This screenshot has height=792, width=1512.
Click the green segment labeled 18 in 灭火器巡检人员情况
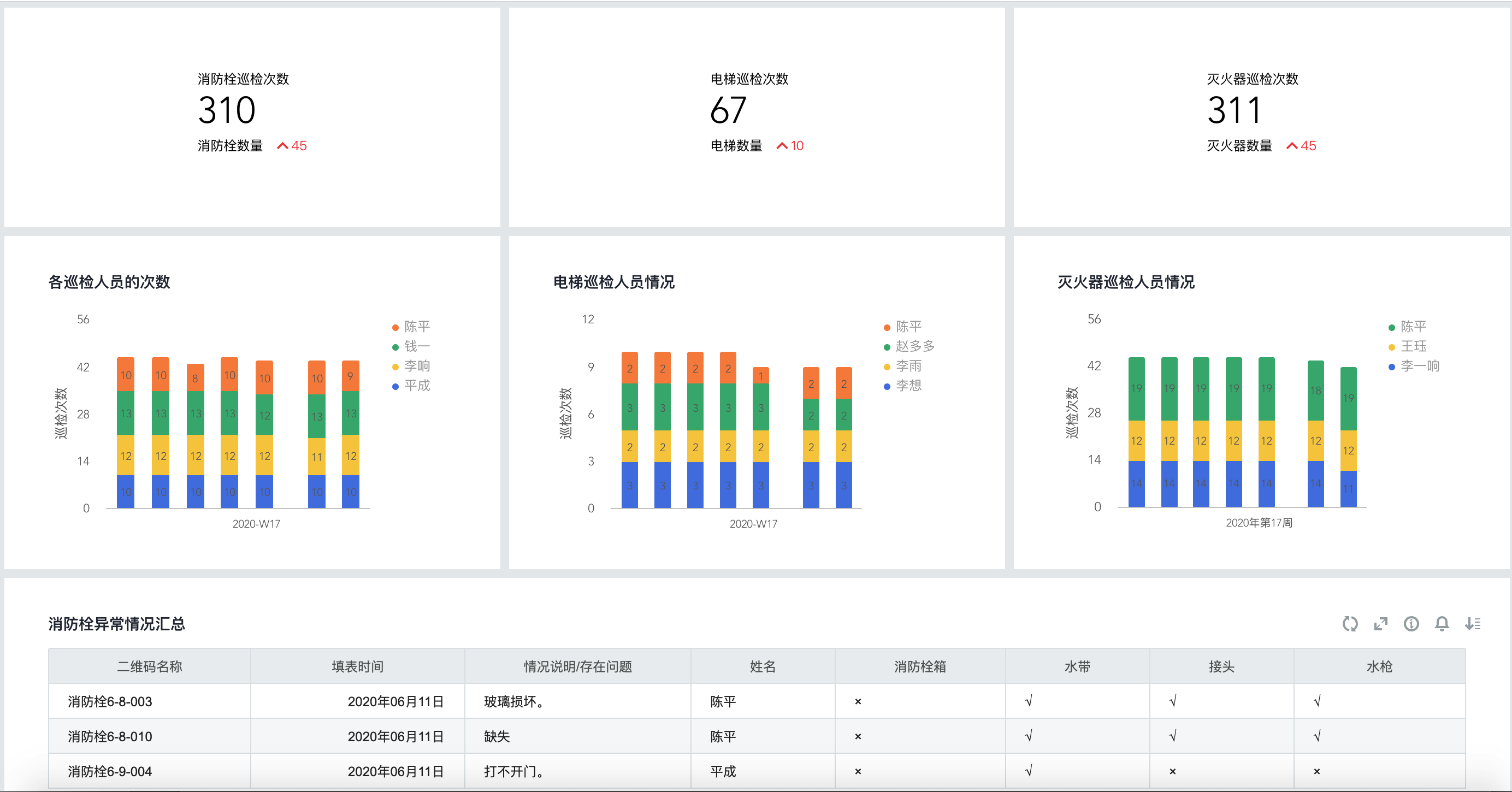click(1316, 391)
